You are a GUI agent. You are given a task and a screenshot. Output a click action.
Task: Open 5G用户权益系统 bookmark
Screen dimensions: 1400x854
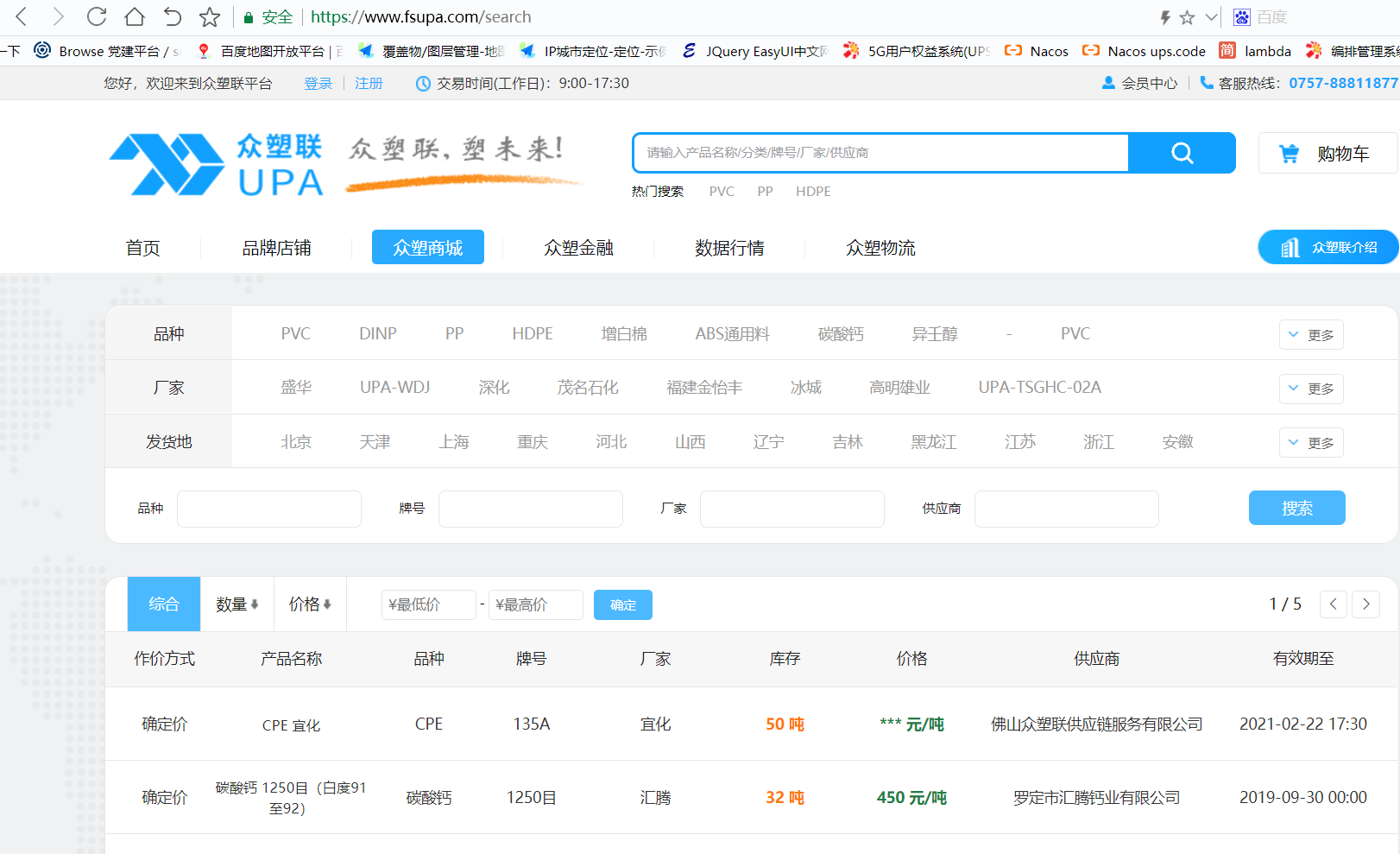916,51
